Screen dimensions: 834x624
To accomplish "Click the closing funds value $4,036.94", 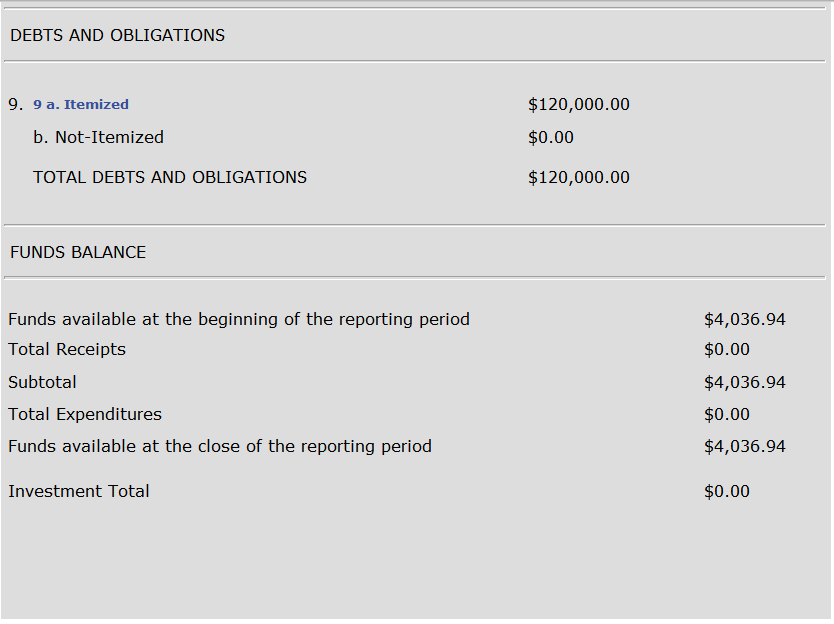I will point(745,446).
